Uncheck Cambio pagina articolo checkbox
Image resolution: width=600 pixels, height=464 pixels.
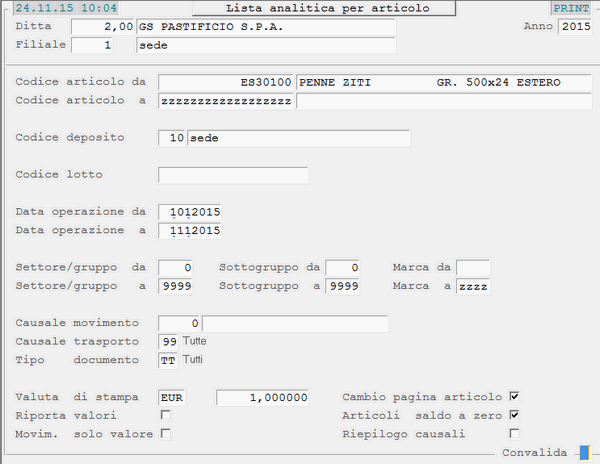515,396
